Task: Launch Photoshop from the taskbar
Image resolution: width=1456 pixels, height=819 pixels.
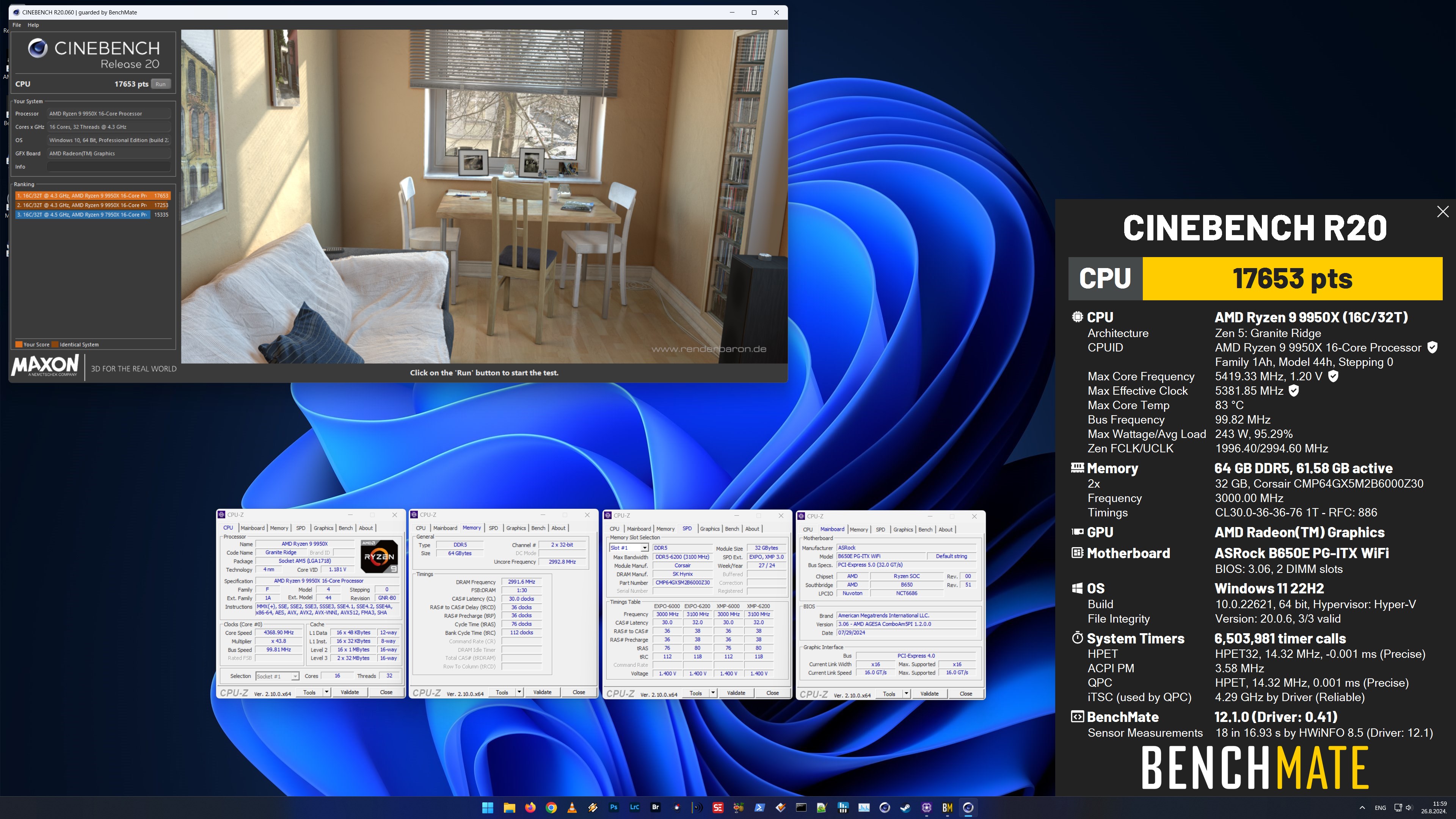Action: coord(613,807)
